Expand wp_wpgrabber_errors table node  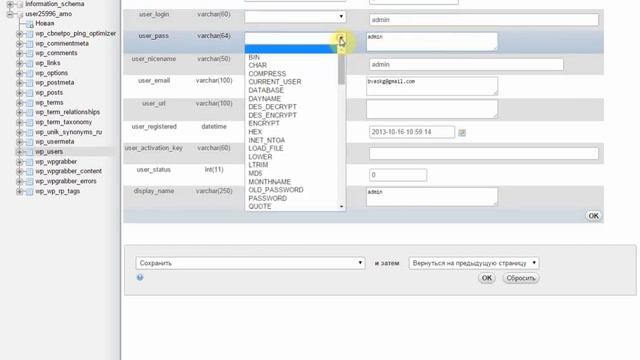(19, 181)
